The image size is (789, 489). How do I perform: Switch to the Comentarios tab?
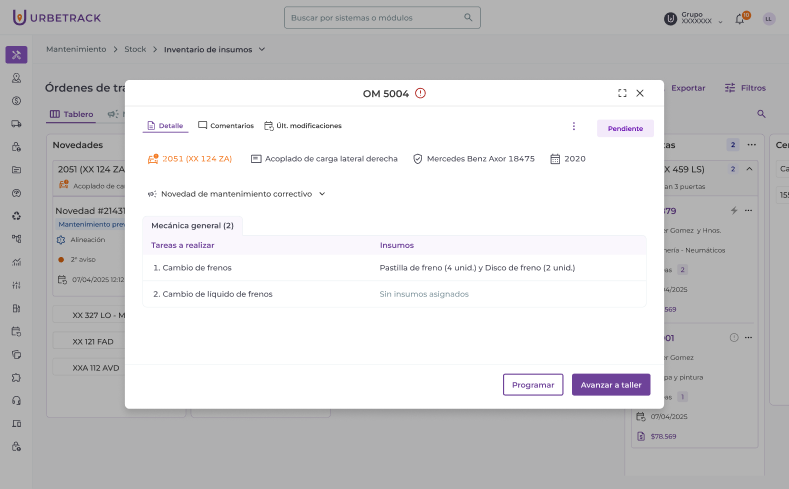225,126
